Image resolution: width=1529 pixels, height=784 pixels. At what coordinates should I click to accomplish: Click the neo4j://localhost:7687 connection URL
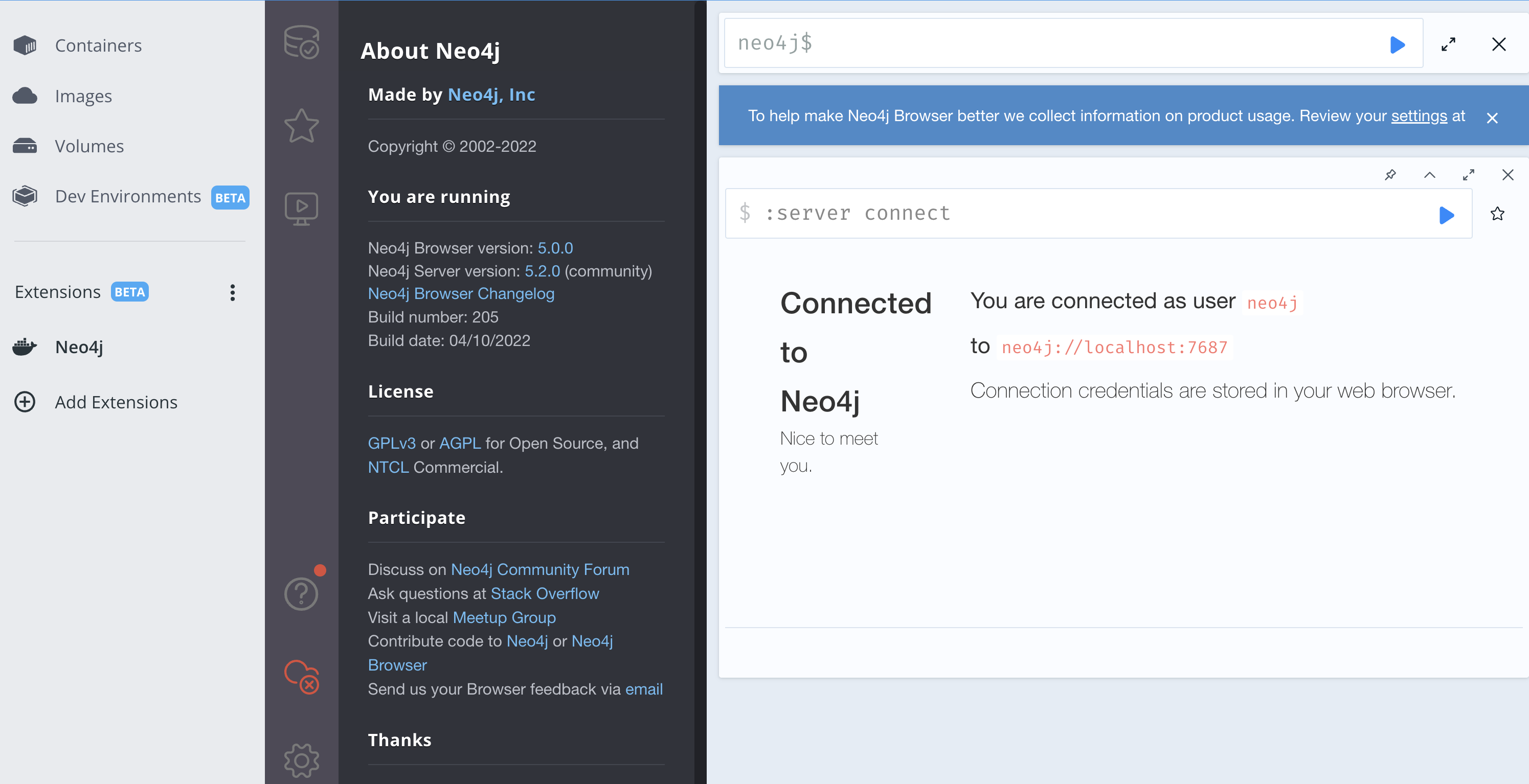click(x=1114, y=348)
